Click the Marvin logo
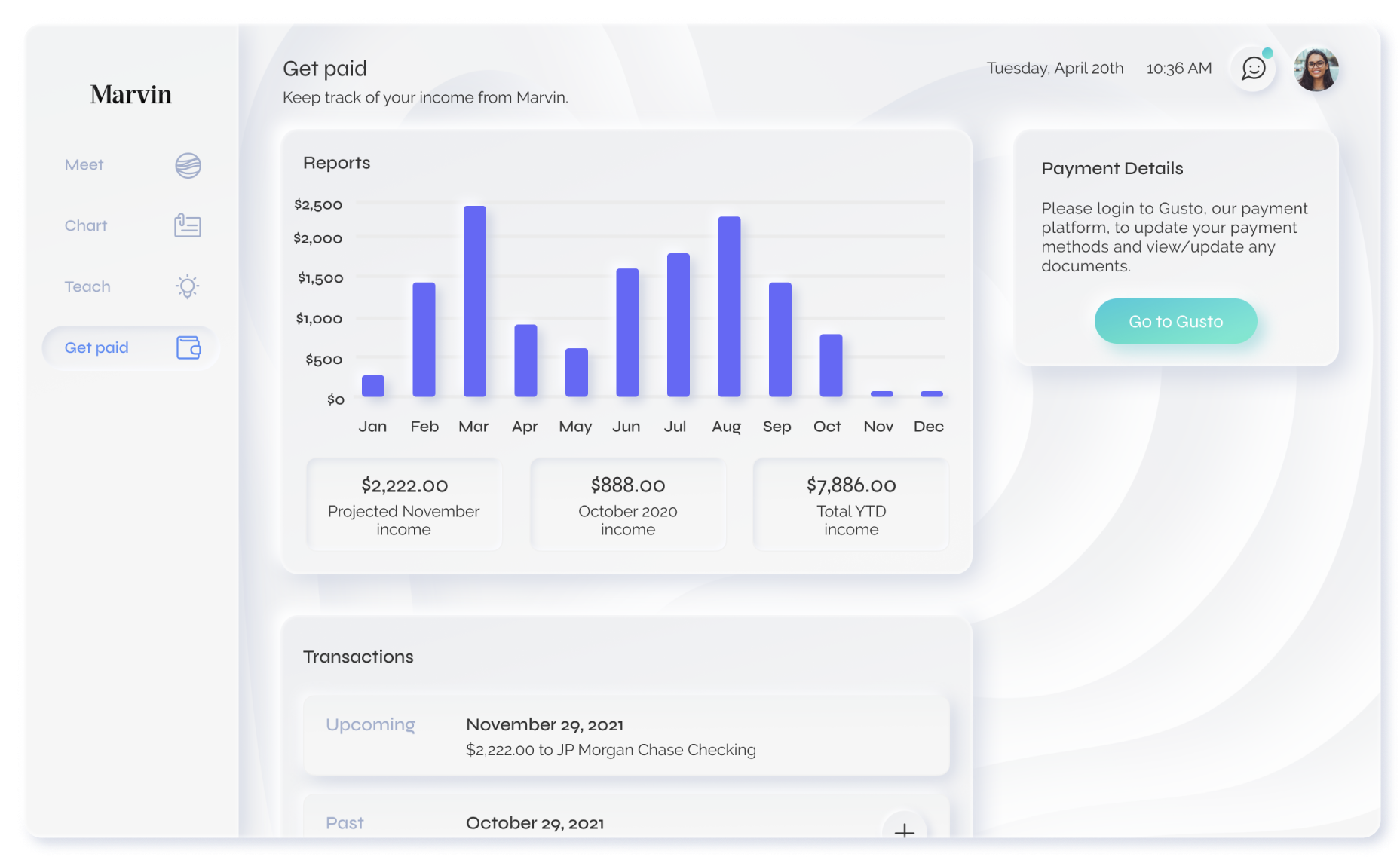 coord(131,94)
